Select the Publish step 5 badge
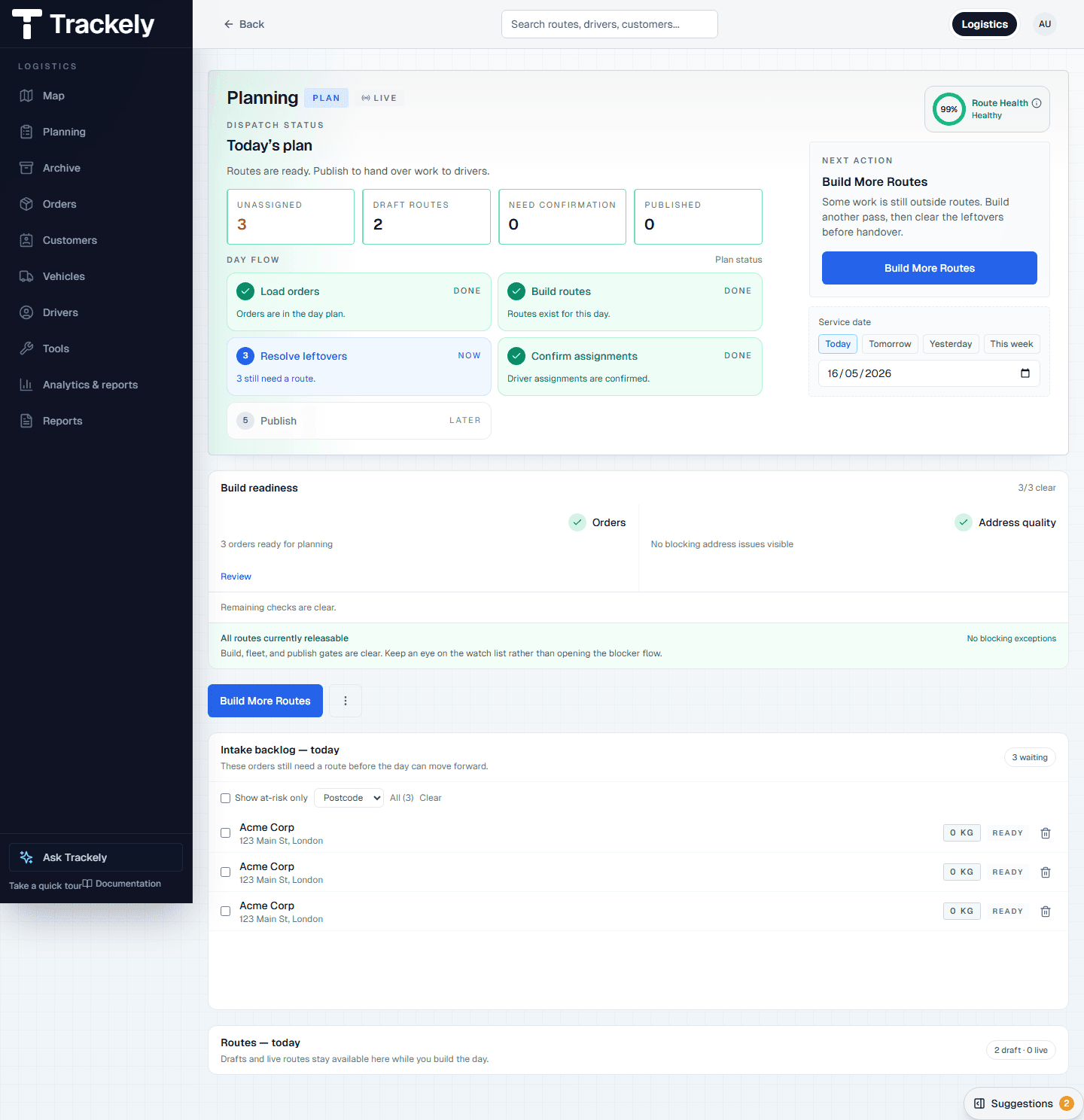 click(245, 421)
